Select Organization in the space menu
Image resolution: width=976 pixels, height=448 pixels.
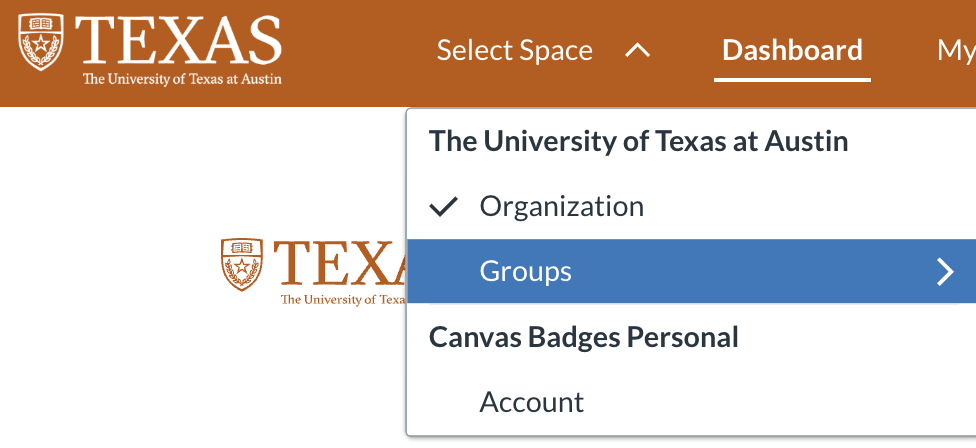[561, 207]
